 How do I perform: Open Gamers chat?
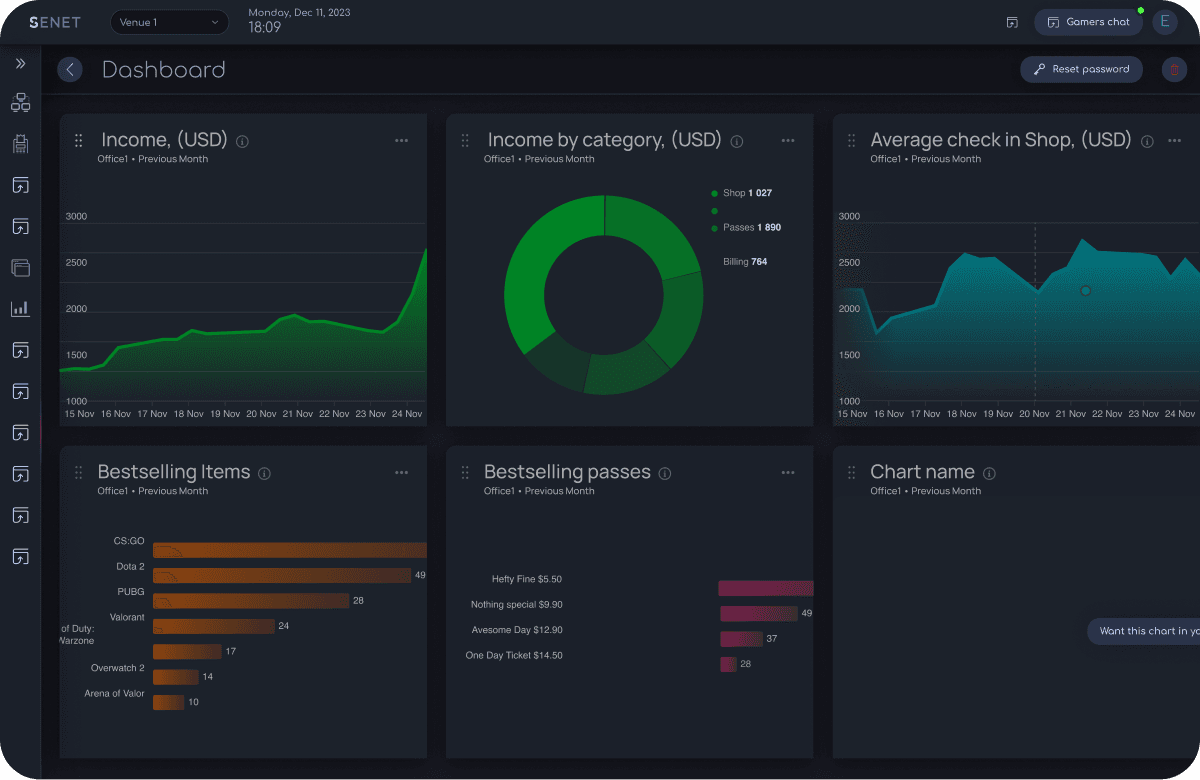[x=1088, y=22]
